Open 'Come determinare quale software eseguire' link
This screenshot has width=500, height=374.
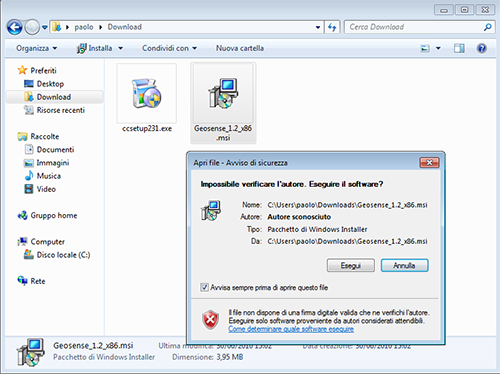coord(291,329)
